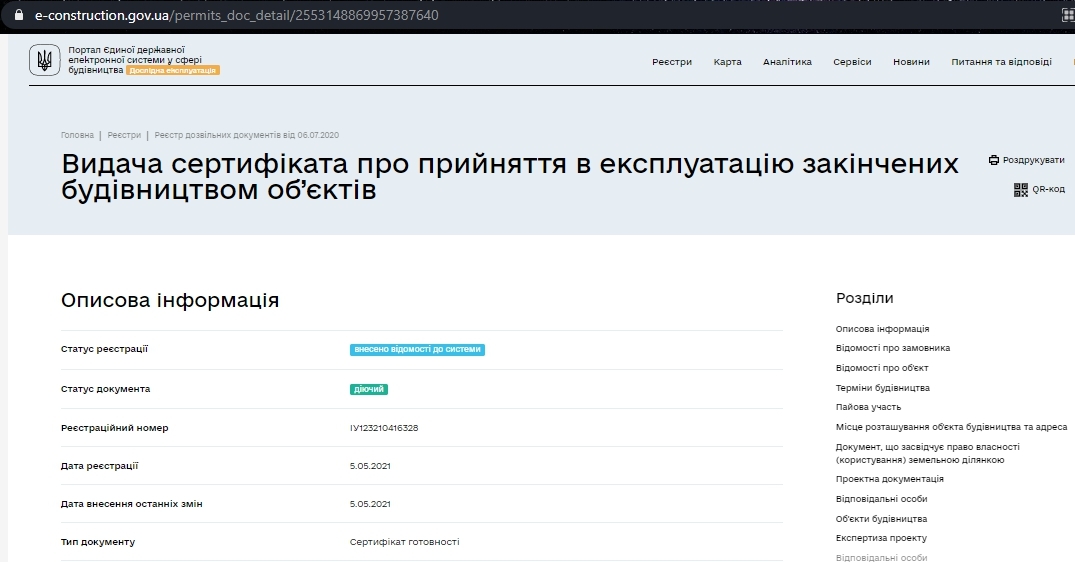Screen dimensions: 1075x562
Task: Jump to Проектна документація section
Action: pos(889,479)
